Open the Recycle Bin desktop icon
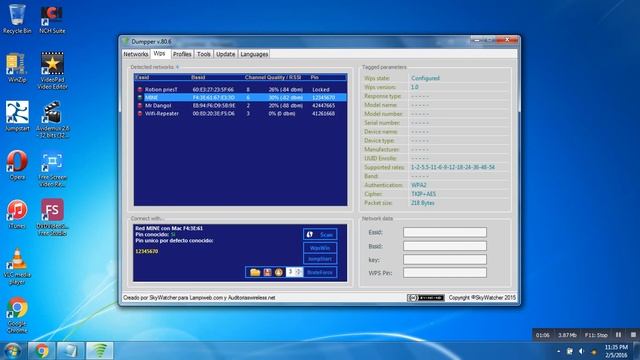This screenshot has width=640, height=360. [x=17, y=19]
